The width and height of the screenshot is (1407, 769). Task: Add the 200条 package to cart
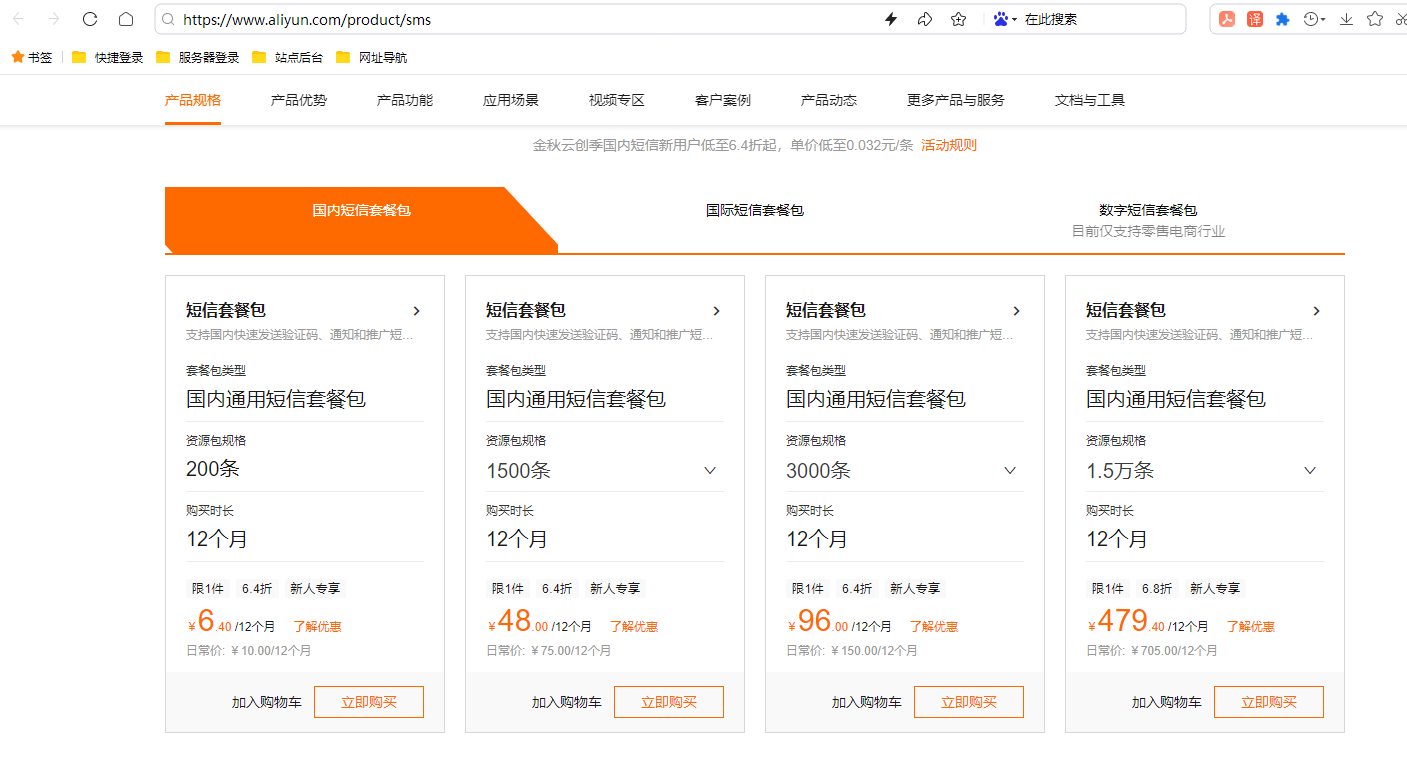pos(267,702)
